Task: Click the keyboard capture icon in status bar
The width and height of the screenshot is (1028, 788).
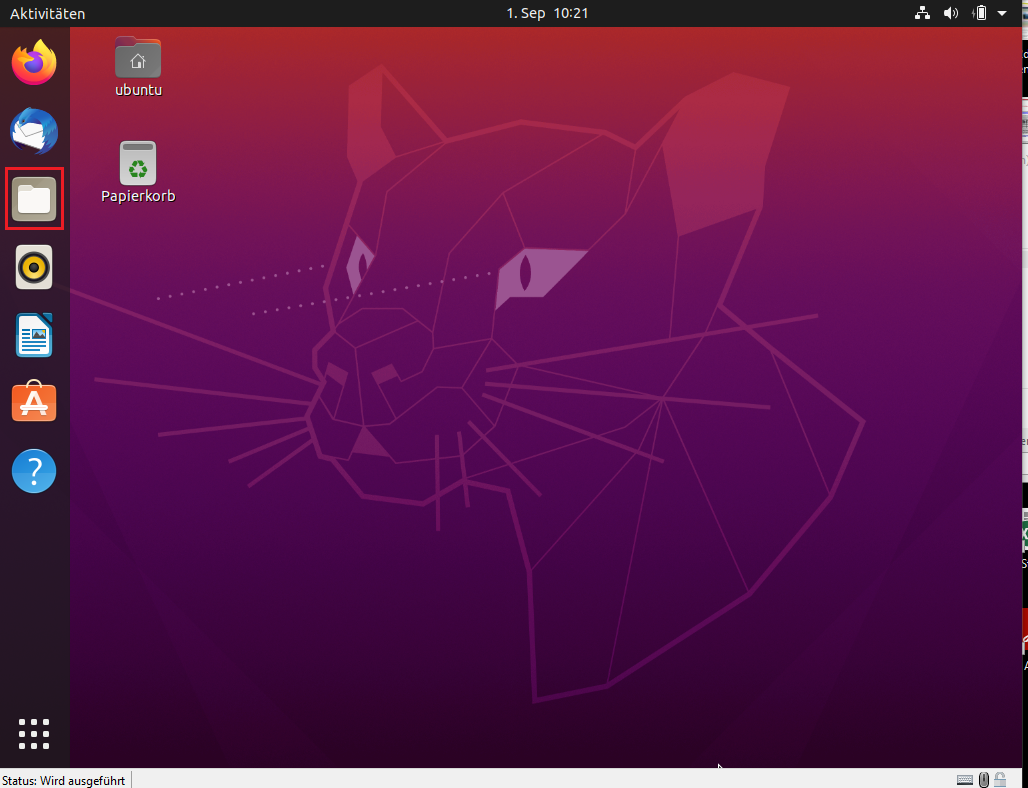Action: [965, 779]
